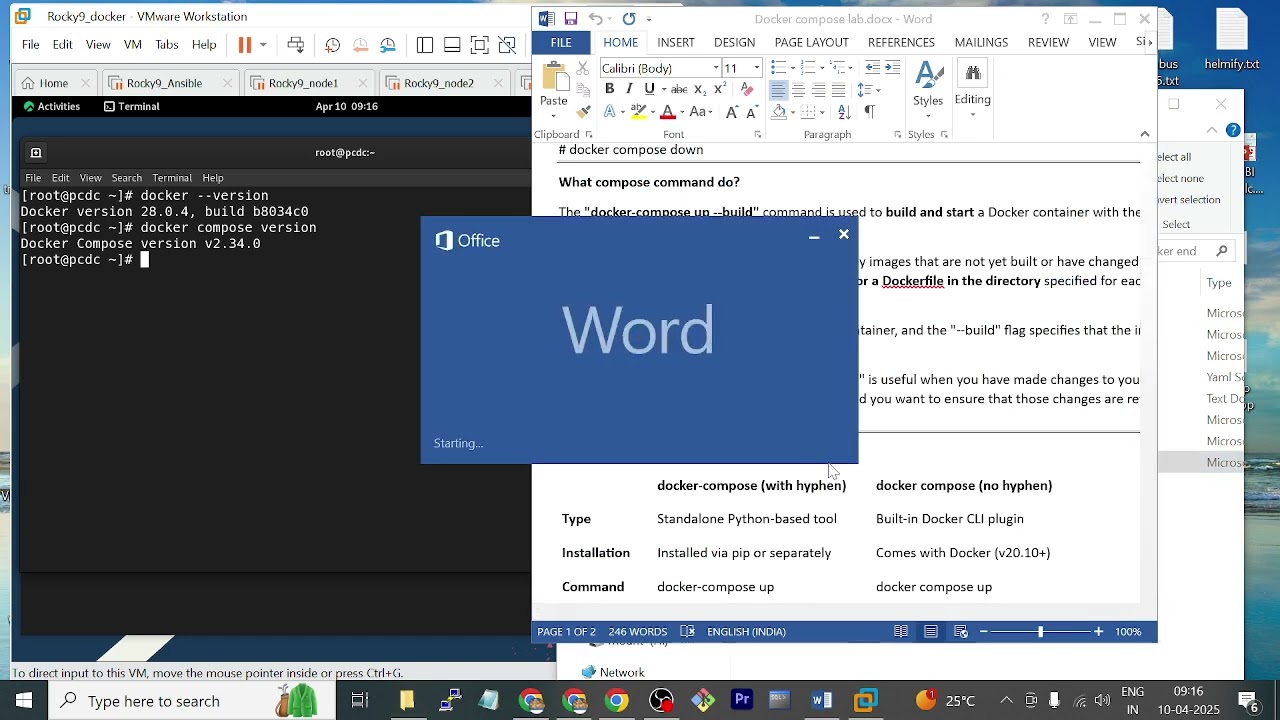The height and width of the screenshot is (720, 1280).
Task: Open VMware power/suspend dropdown arrow
Action: (x=263, y=45)
